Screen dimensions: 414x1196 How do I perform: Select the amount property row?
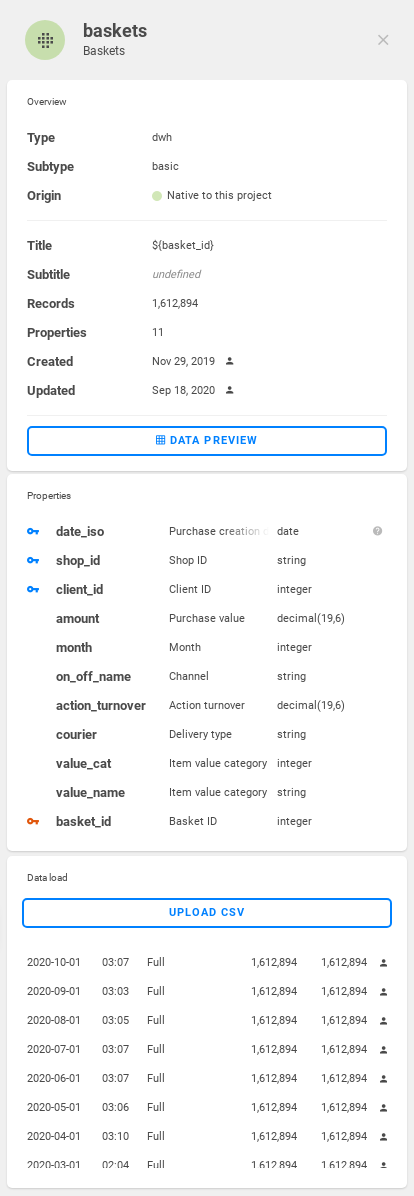click(207, 619)
